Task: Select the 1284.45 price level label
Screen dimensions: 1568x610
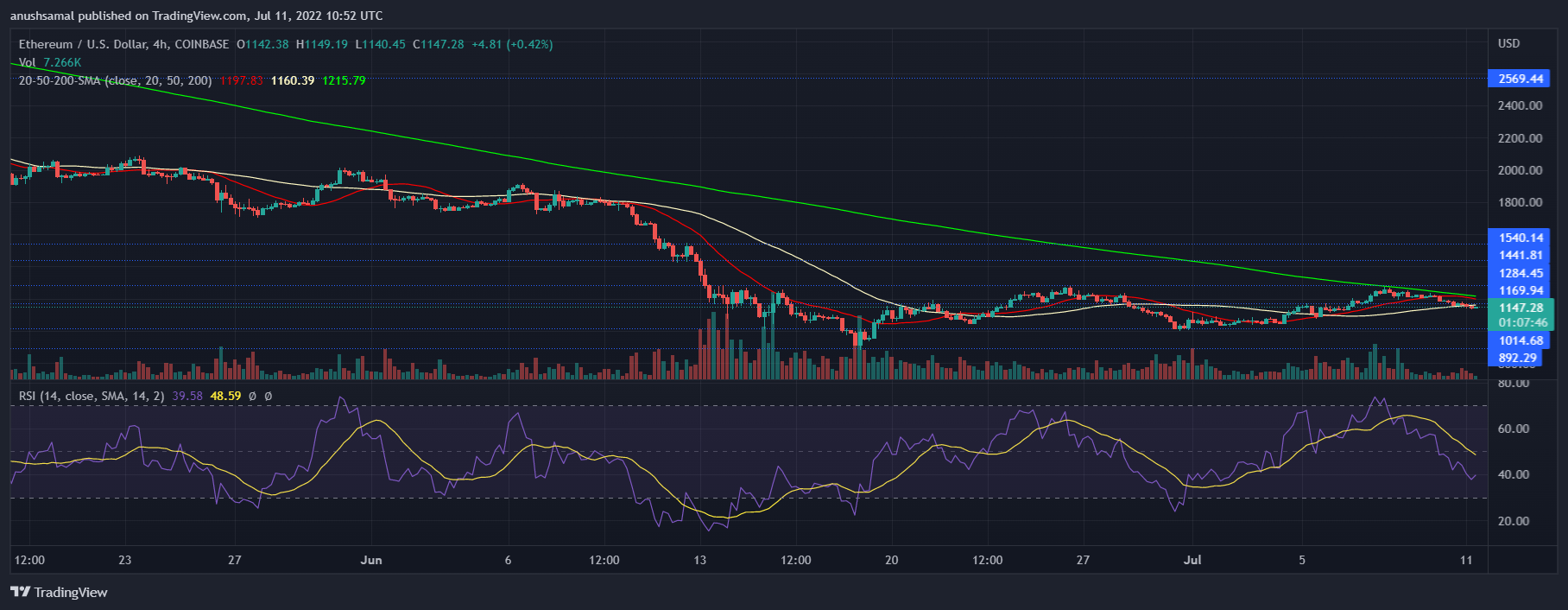Action: (1519, 273)
